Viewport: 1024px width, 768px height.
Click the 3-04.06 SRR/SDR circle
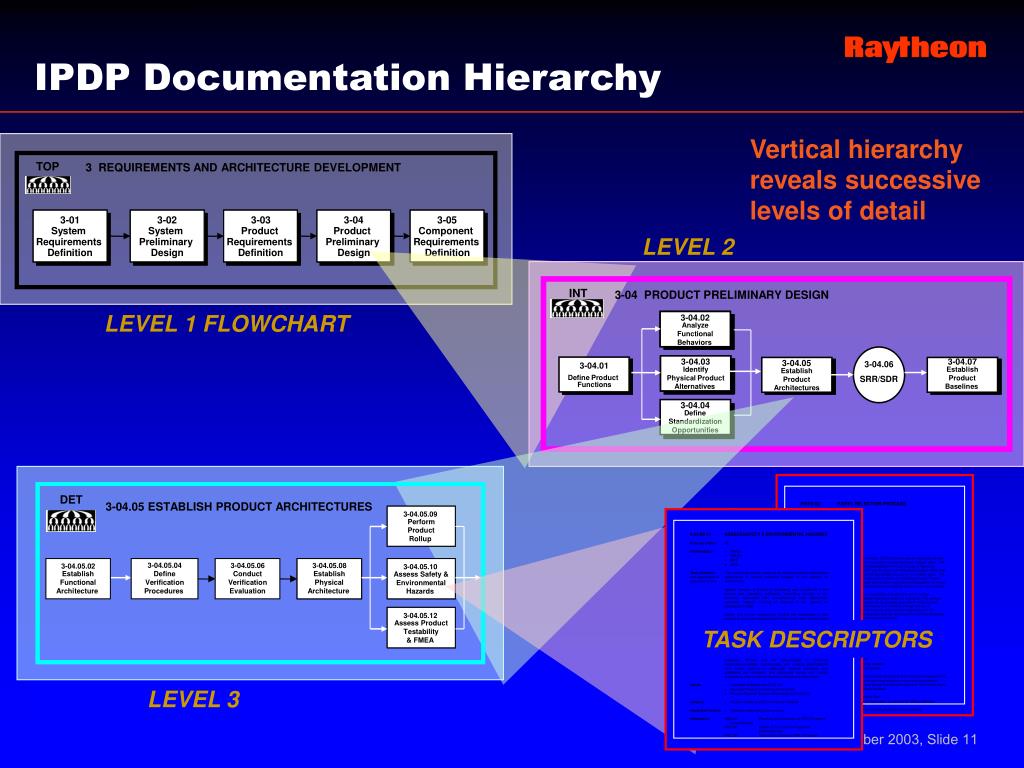point(879,374)
